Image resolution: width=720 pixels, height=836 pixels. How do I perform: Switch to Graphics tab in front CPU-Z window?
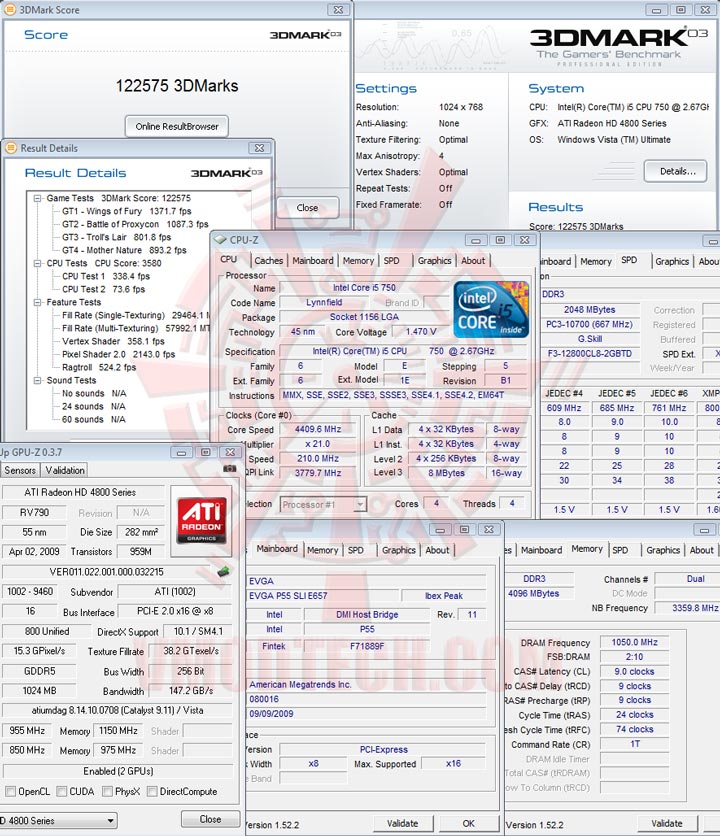click(x=434, y=261)
